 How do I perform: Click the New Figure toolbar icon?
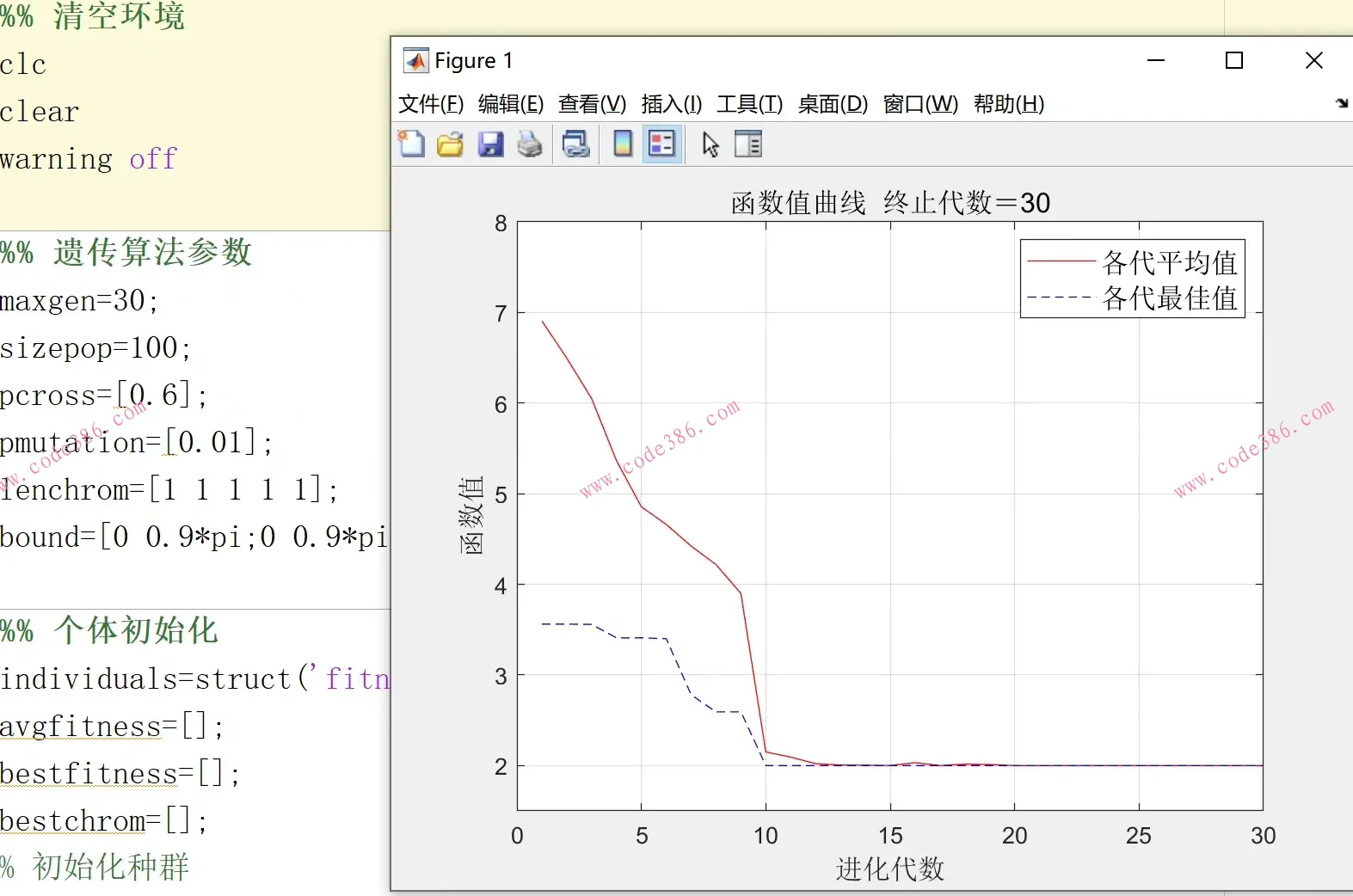click(x=411, y=144)
